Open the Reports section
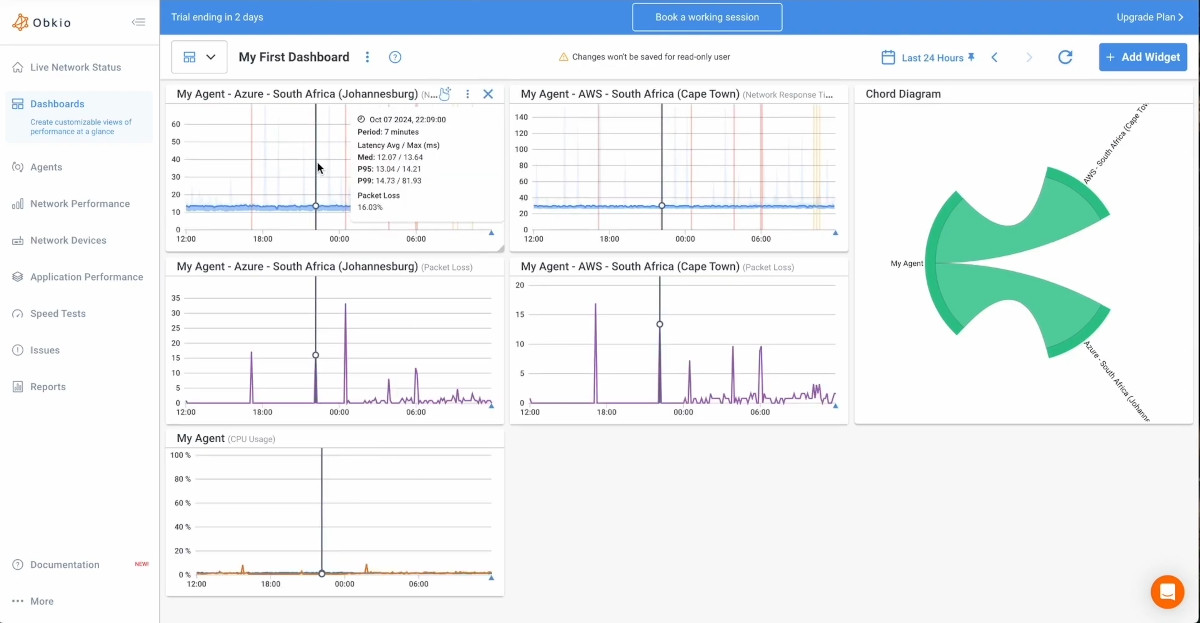Viewport: 1200px width, 623px height. pyautogui.click(x=46, y=386)
